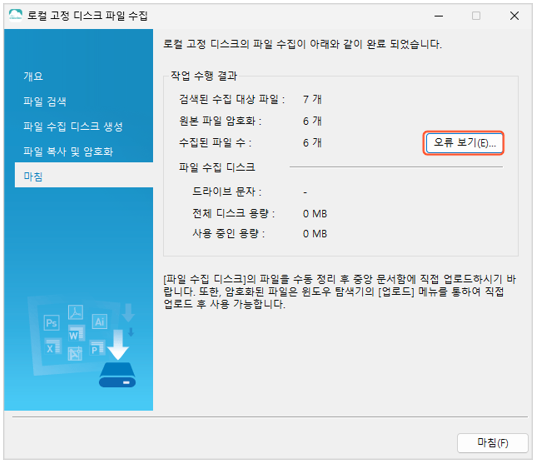Viewport: 537px width, 464px height.
Task: Click the W Word document icon
Action: pyautogui.click(x=76, y=334)
